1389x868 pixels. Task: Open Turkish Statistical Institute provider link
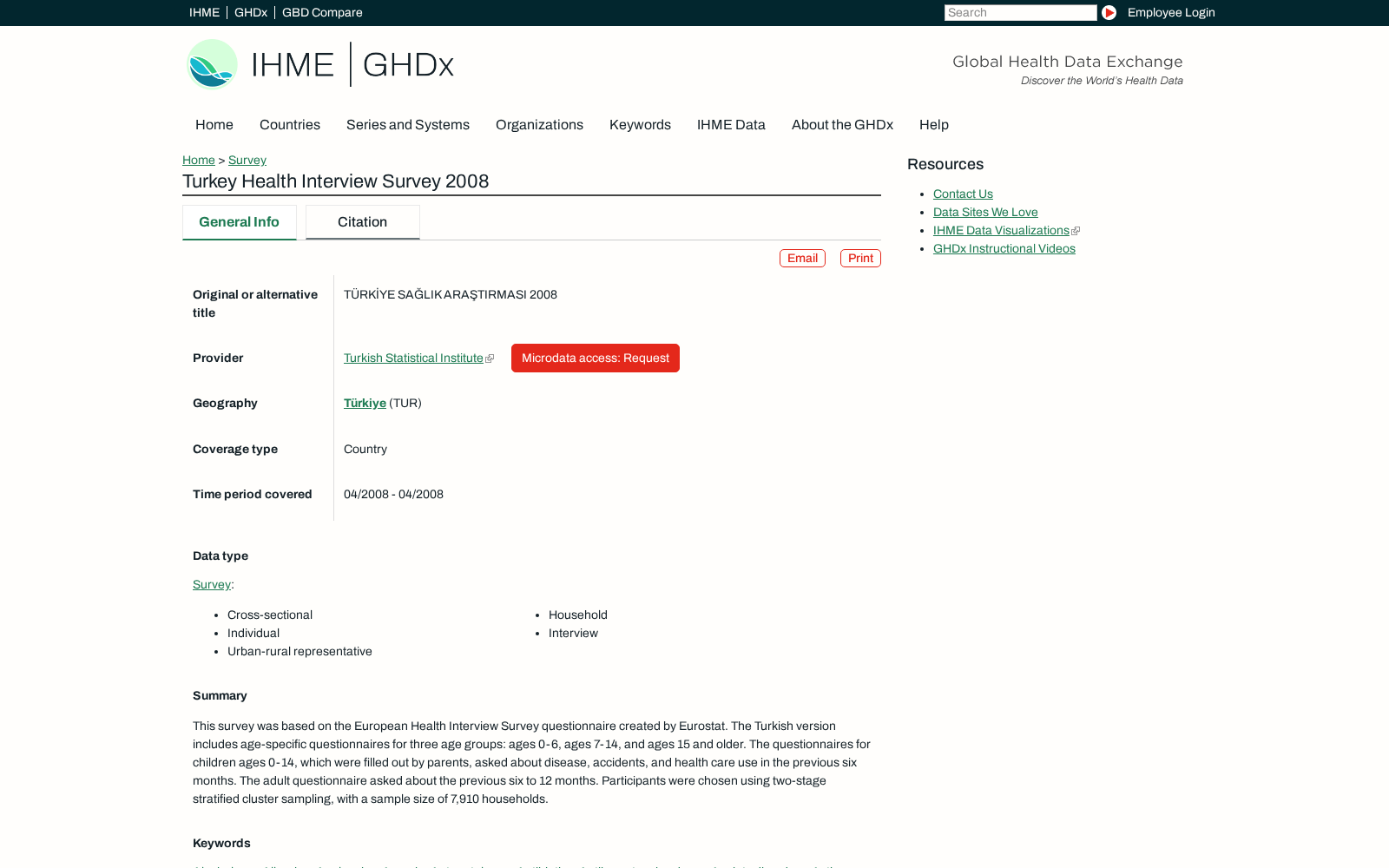coord(413,358)
